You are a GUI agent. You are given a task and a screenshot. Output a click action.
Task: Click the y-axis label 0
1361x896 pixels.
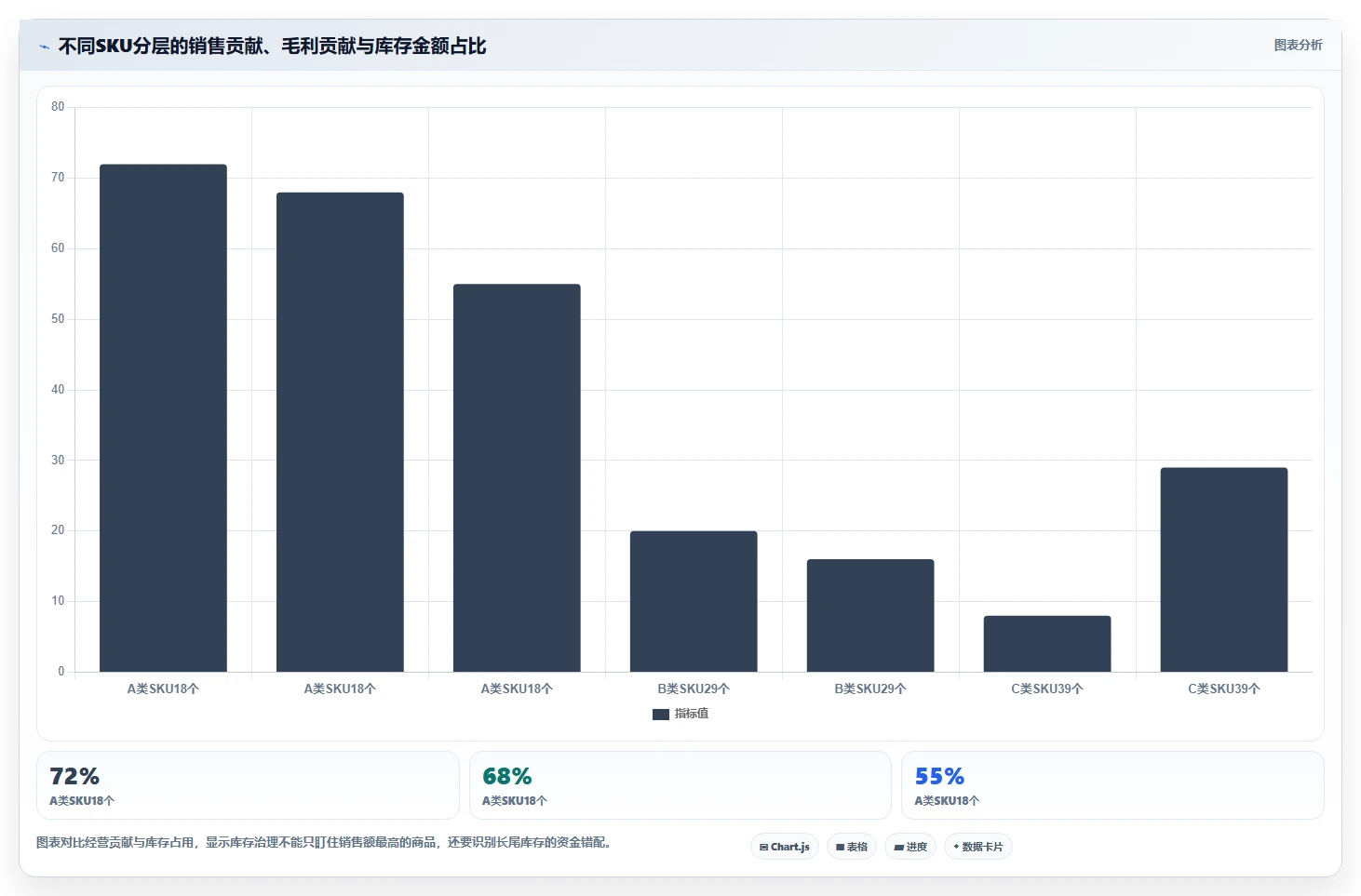(61, 672)
